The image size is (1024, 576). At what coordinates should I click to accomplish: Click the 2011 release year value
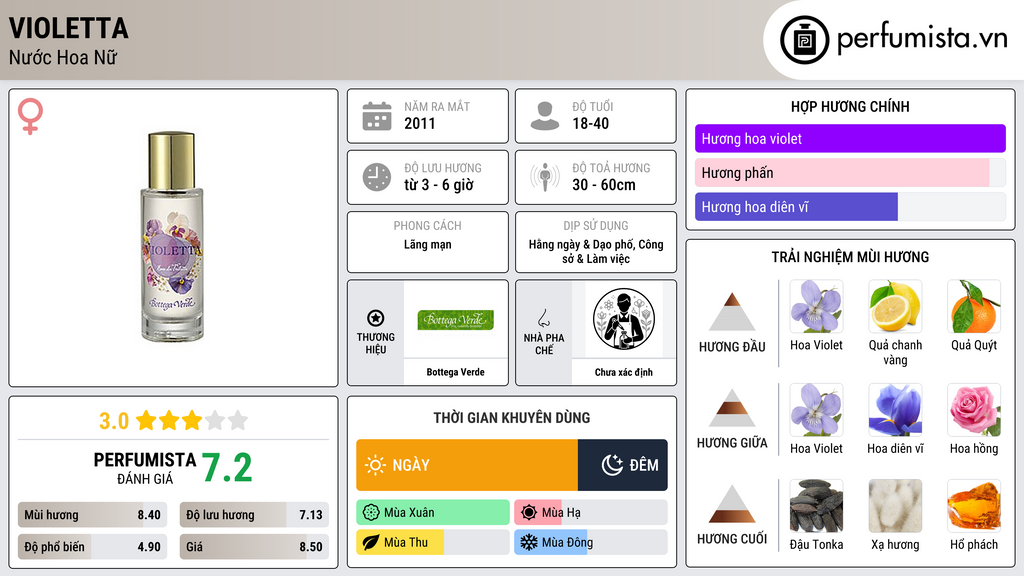point(419,123)
